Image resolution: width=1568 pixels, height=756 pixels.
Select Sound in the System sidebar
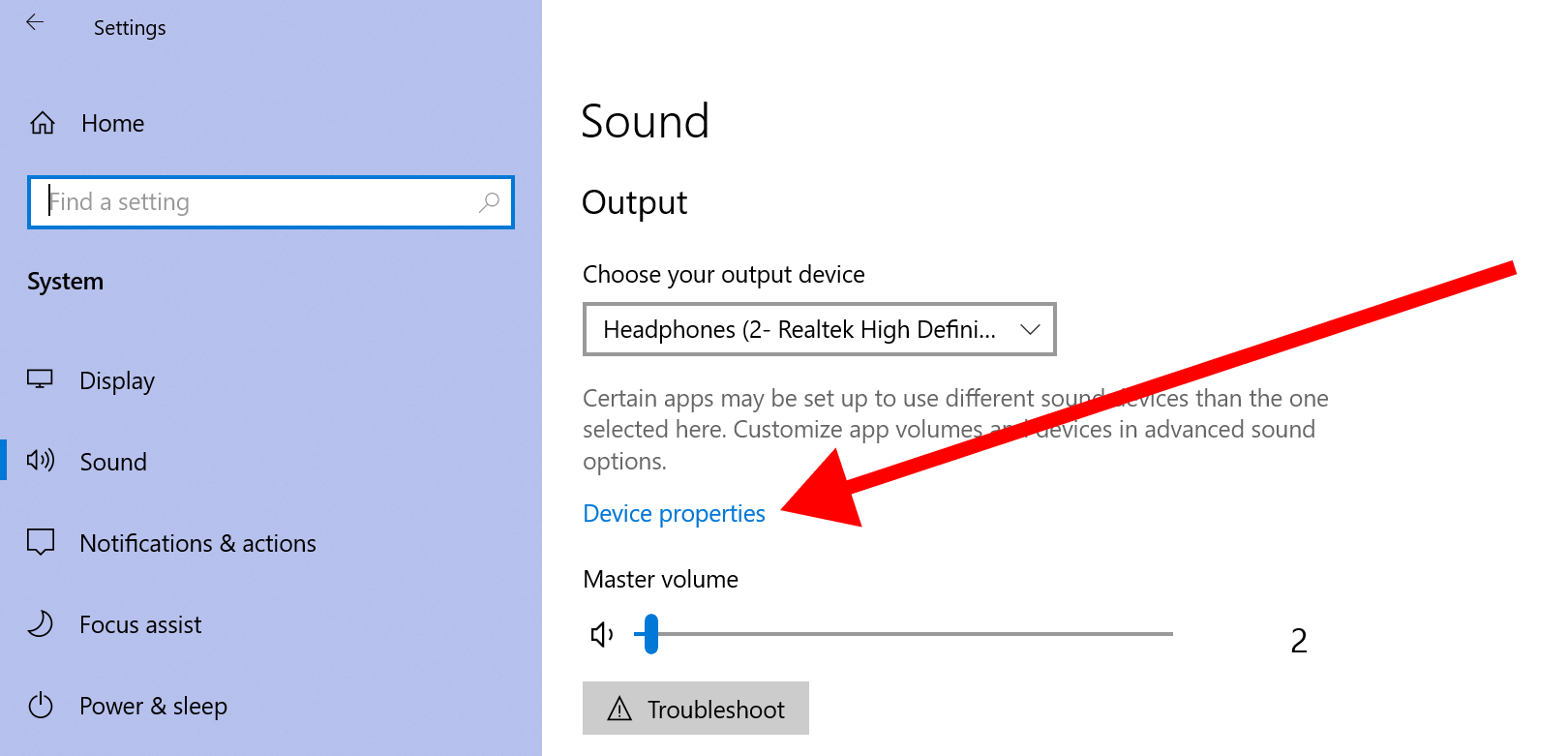click(113, 462)
